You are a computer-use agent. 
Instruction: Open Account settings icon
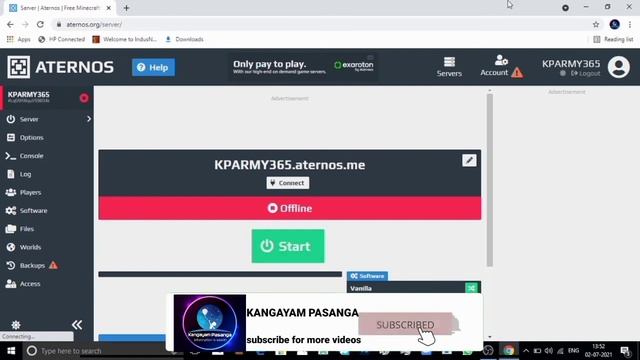pos(501,60)
